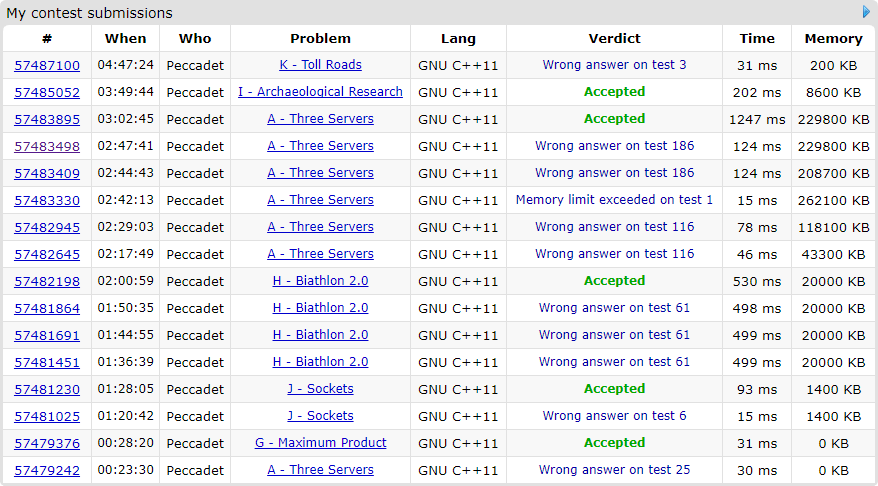Screen dimensions: 878x486
Task: Open the I - Archaeological Research problem
Action: tap(320, 92)
